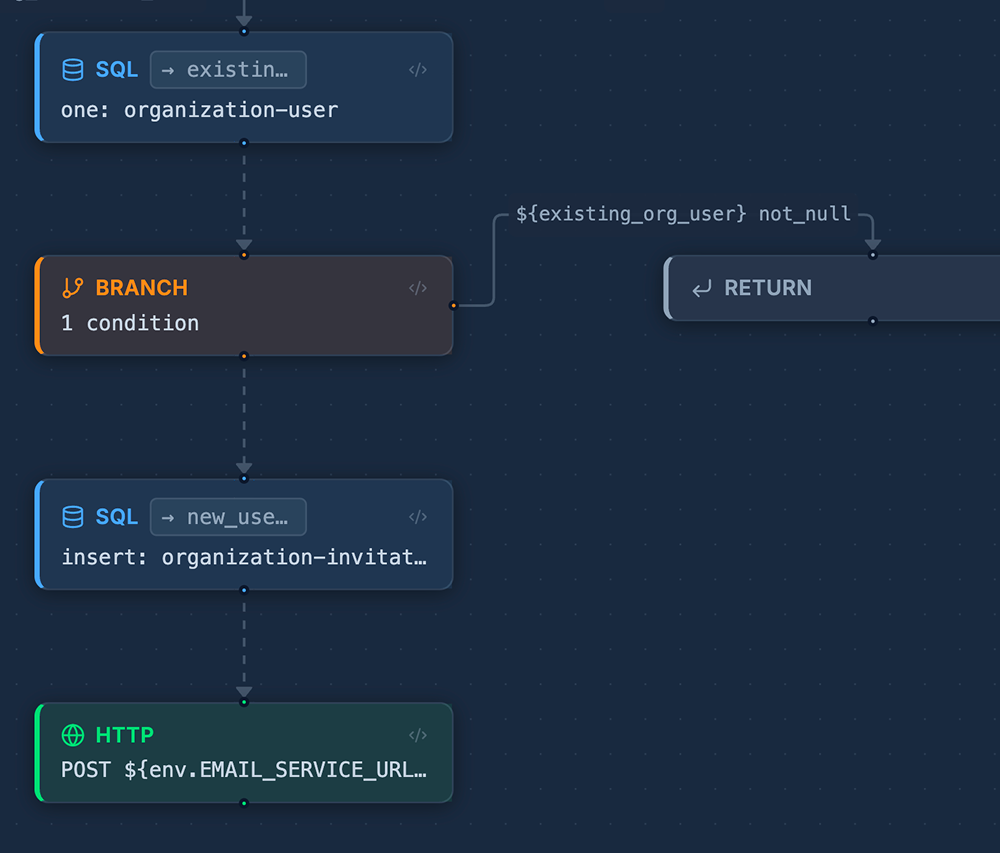Open the code view icon on the new_use SQL node
Image resolution: width=1000 pixels, height=854 pixels.
(x=418, y=517)
